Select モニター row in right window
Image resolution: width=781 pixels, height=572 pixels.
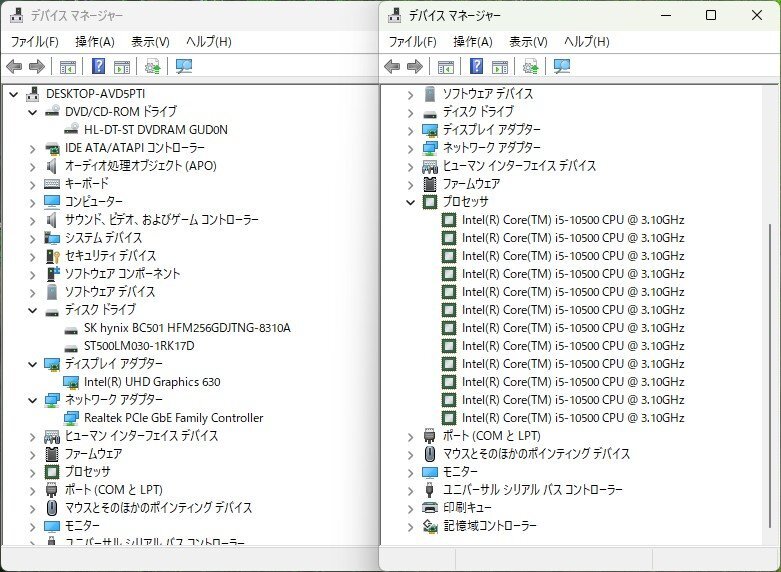(x=460, y=471)
